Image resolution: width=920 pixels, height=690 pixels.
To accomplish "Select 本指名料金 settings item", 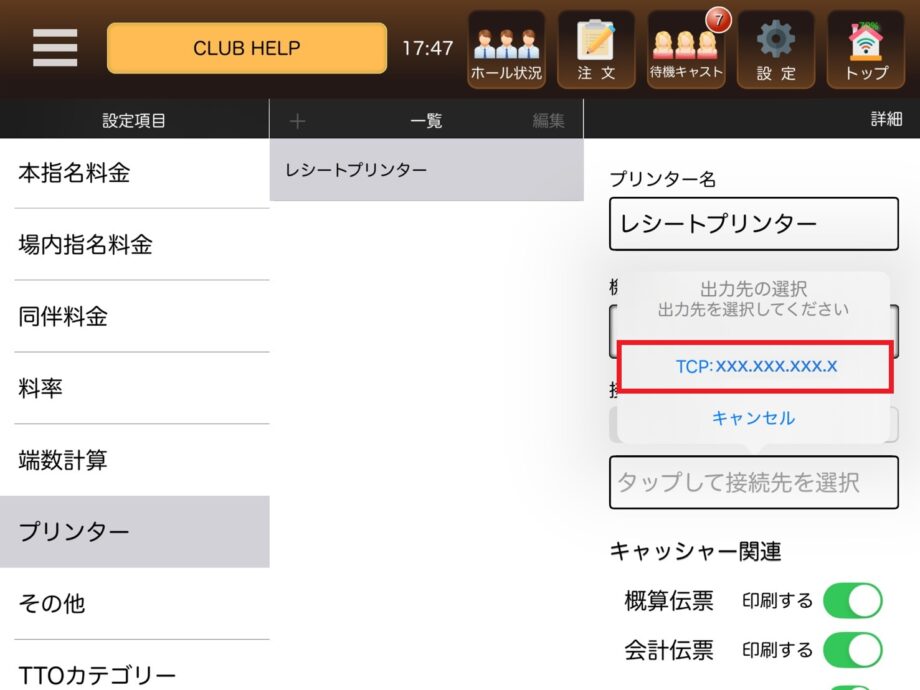I will [x=135, y=173].
